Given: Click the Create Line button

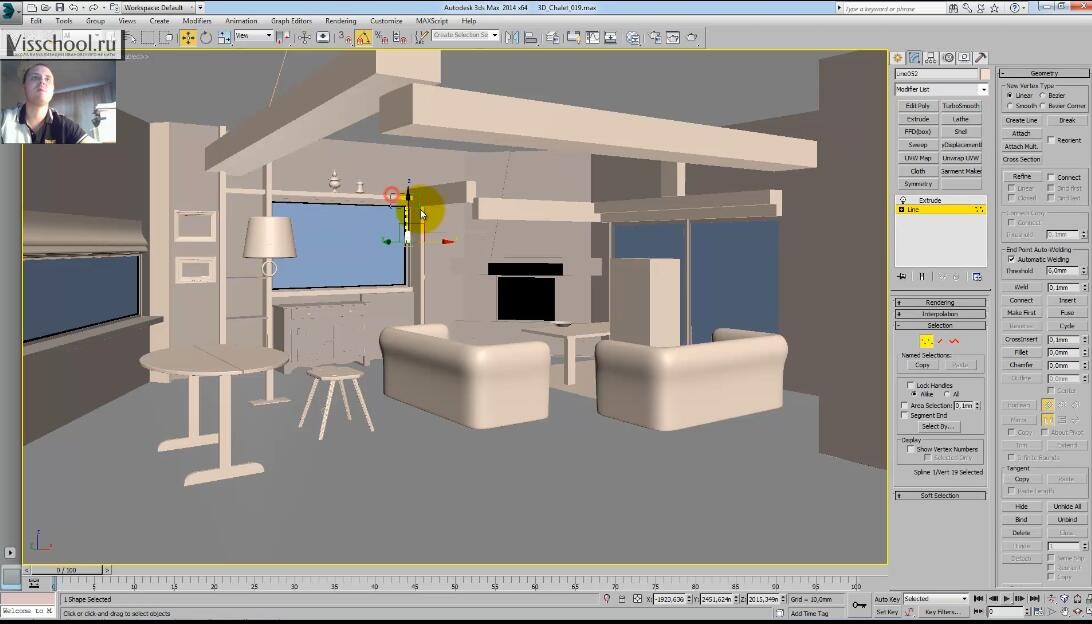Looking at the screenshot, I should (1022, 120).
